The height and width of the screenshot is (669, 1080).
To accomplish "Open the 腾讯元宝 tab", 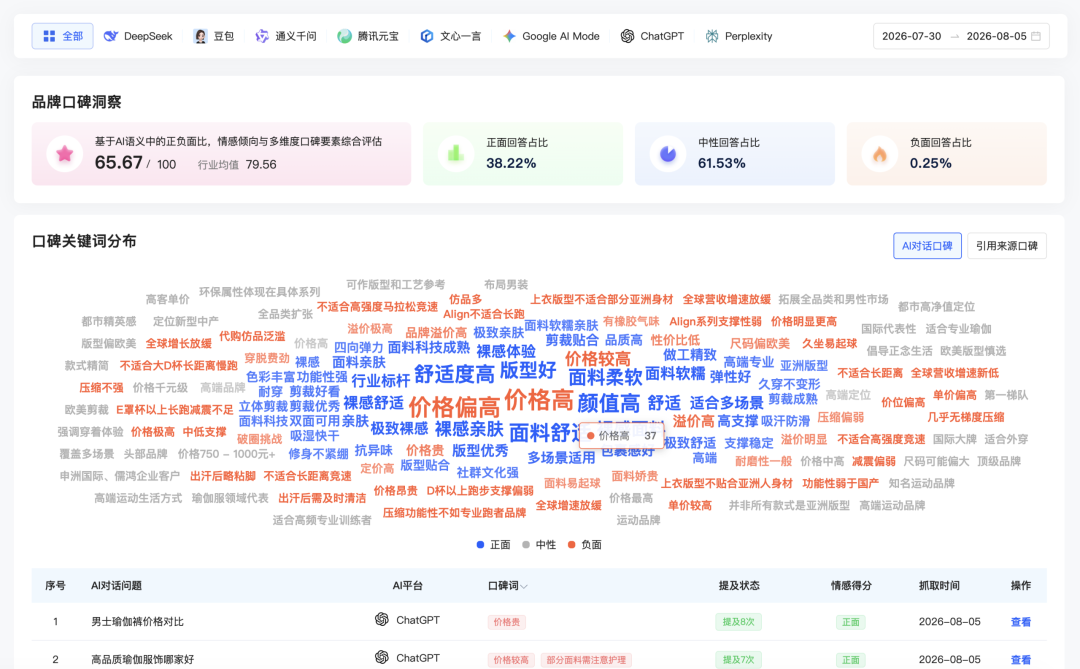I will 368,36.
